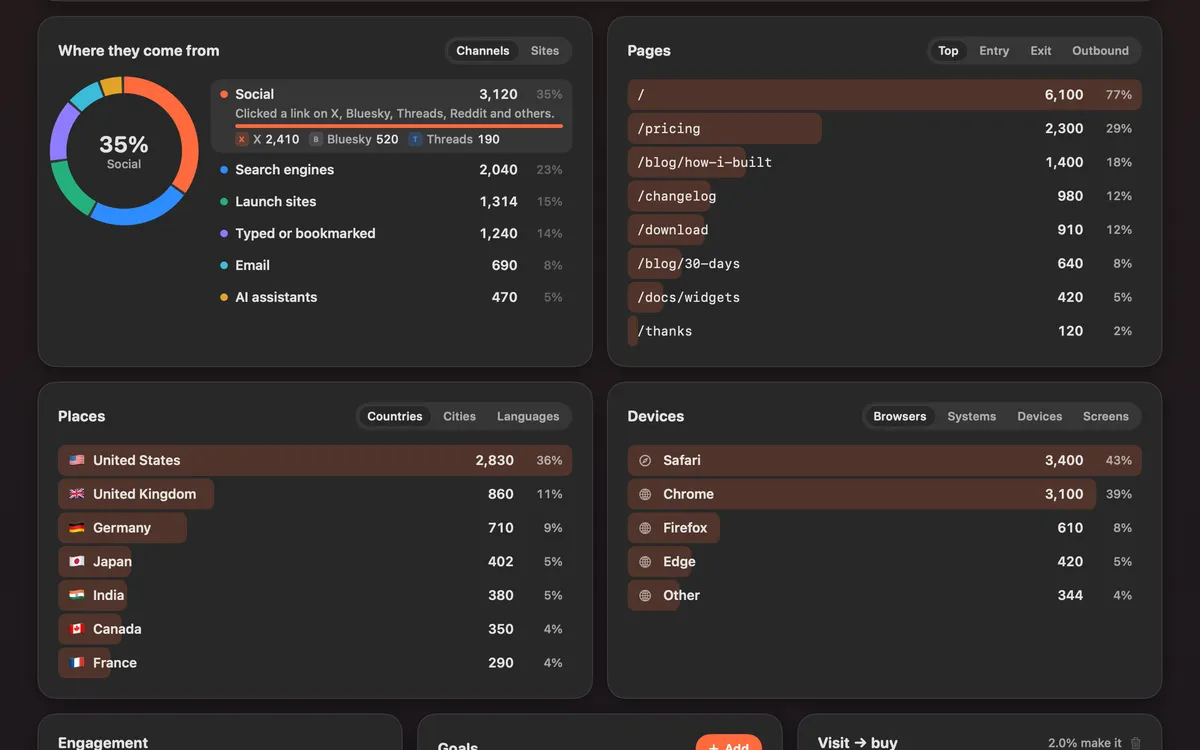Show Entry pages tab

coord(994,51)
